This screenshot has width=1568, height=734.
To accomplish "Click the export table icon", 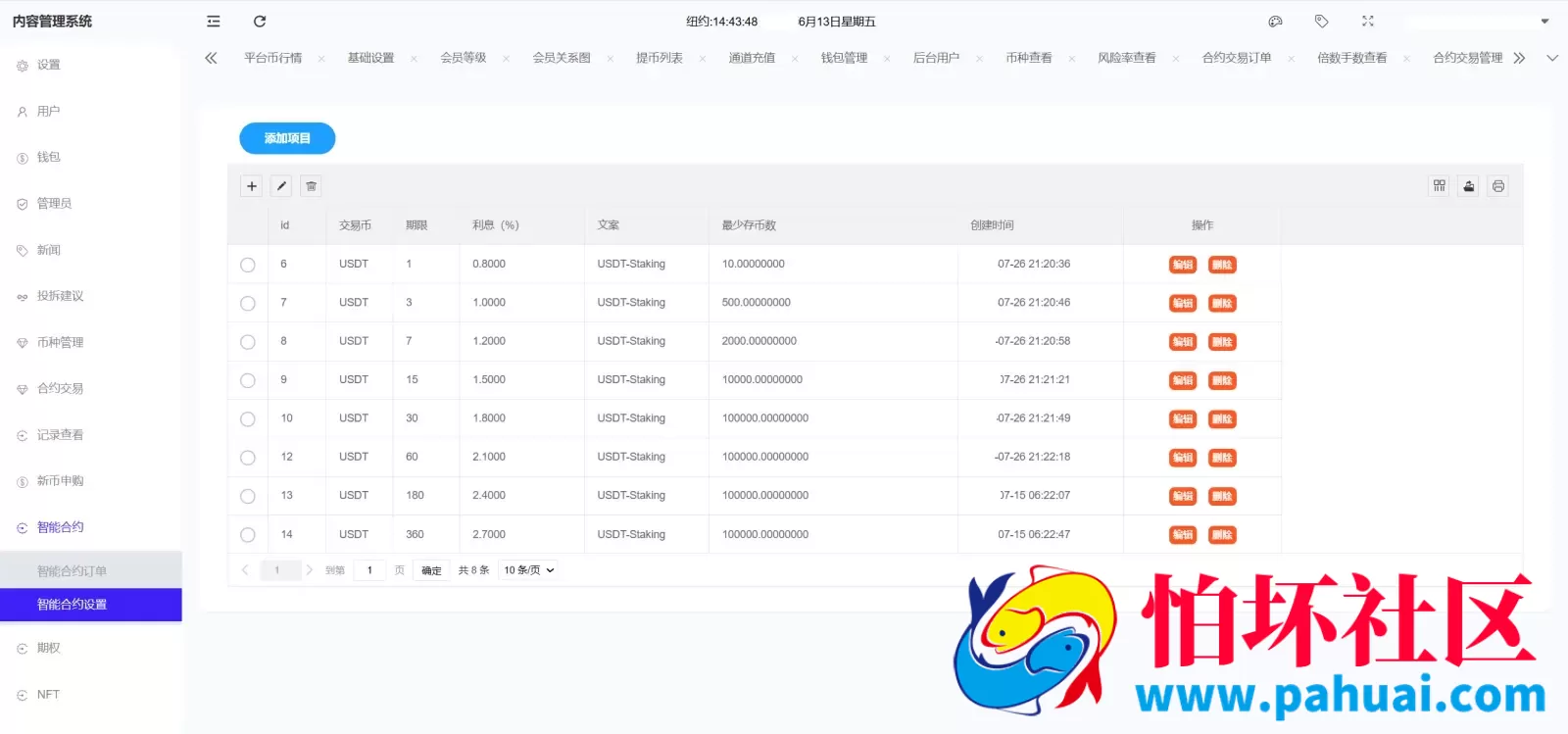I will click(1469, 186).
